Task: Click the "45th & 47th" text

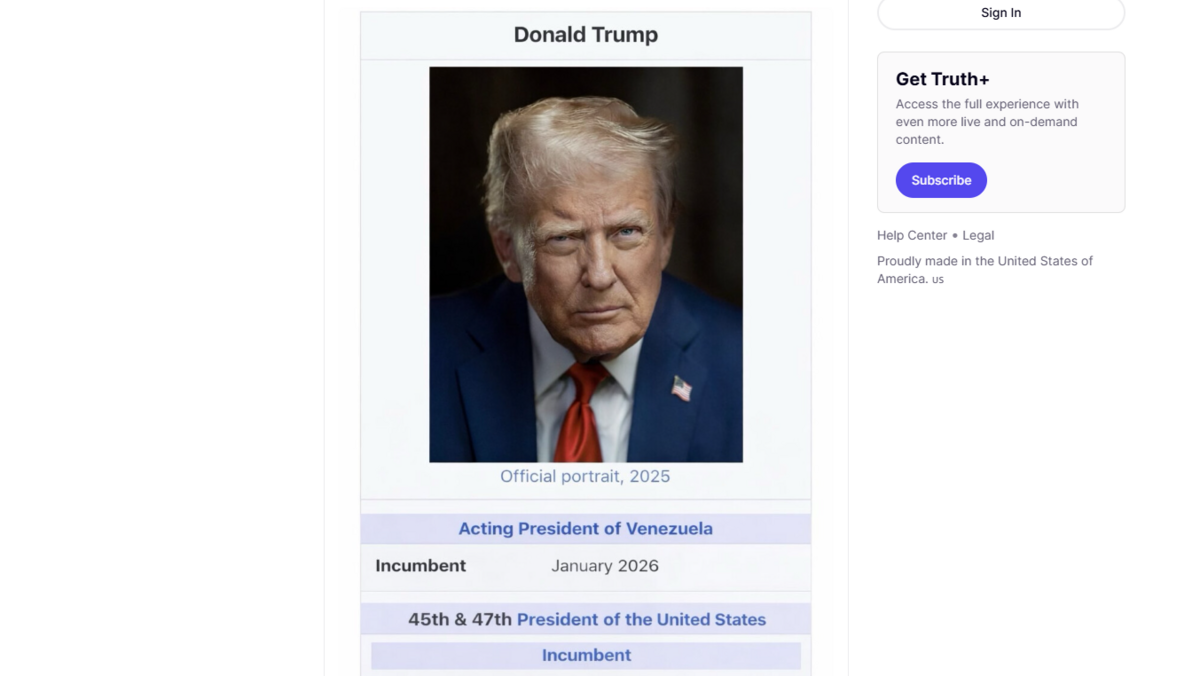Action: [x=459, y=619]
